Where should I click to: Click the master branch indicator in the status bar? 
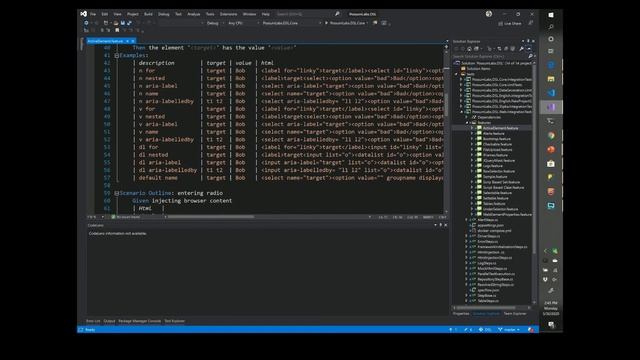(x=509, y=330)
